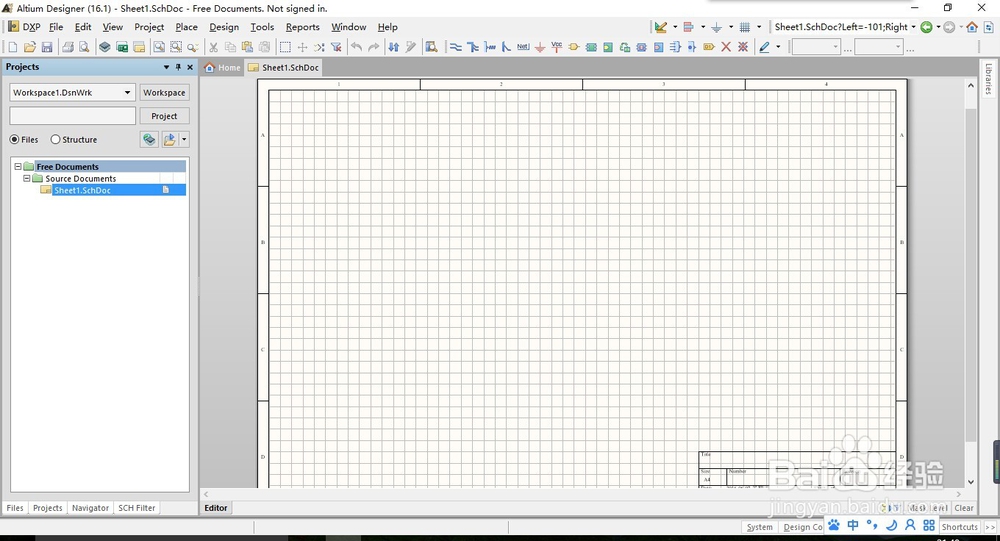Open the Place menu
1000x541 pixels.
click(x=186, y=27)
